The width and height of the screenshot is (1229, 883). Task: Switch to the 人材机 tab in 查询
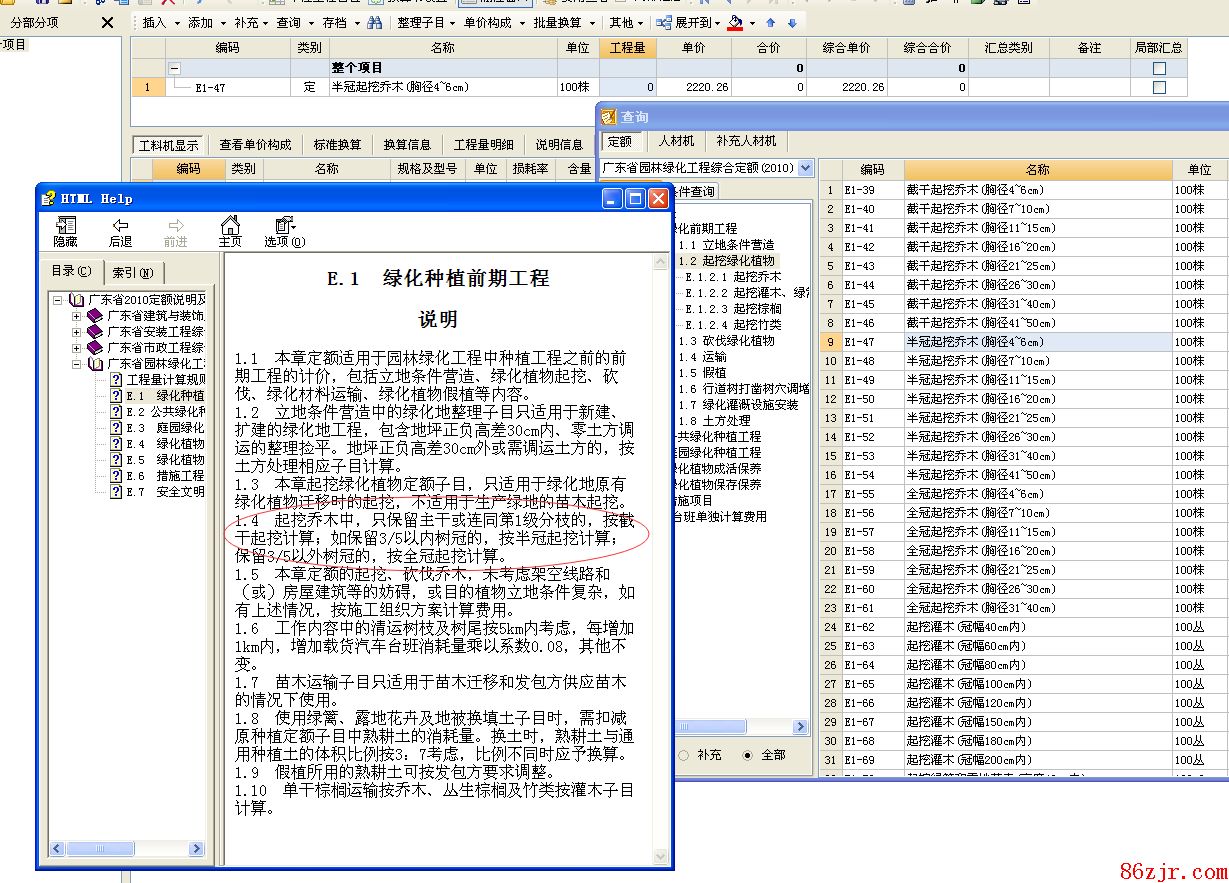pyautogui.click(x=676, y=141)
